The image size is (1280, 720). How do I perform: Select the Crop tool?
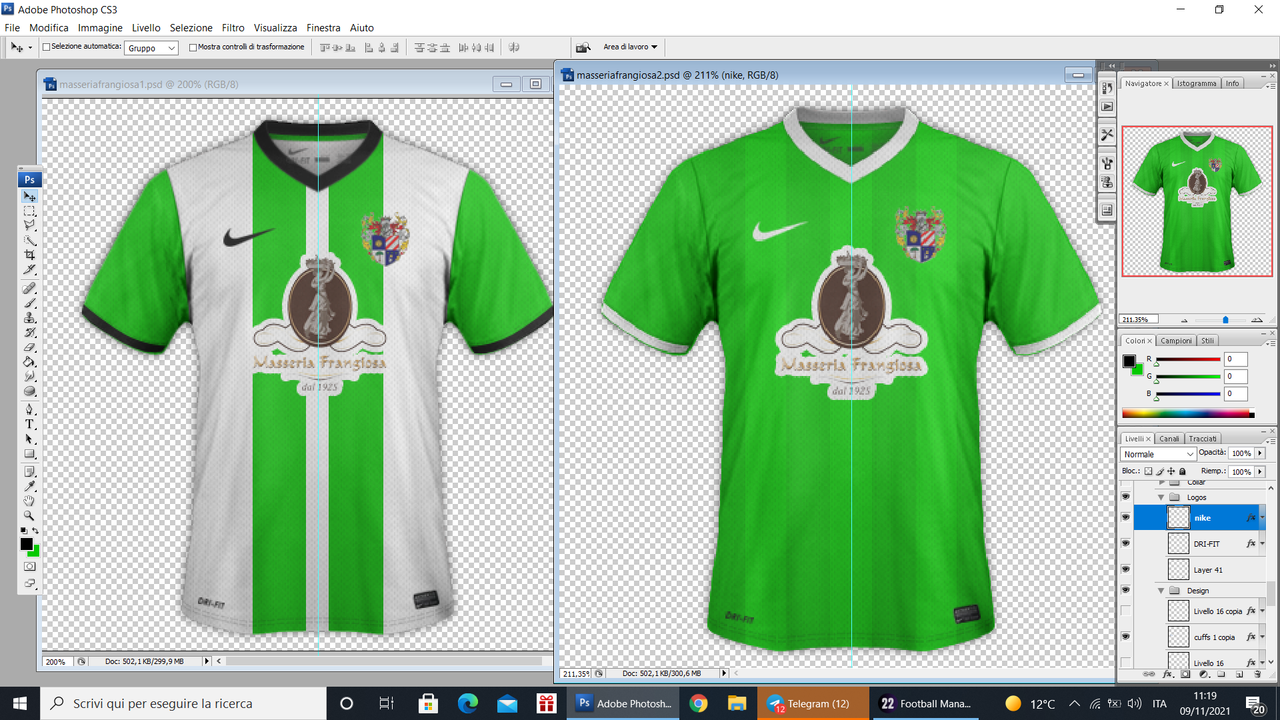(x=29, y=255)
